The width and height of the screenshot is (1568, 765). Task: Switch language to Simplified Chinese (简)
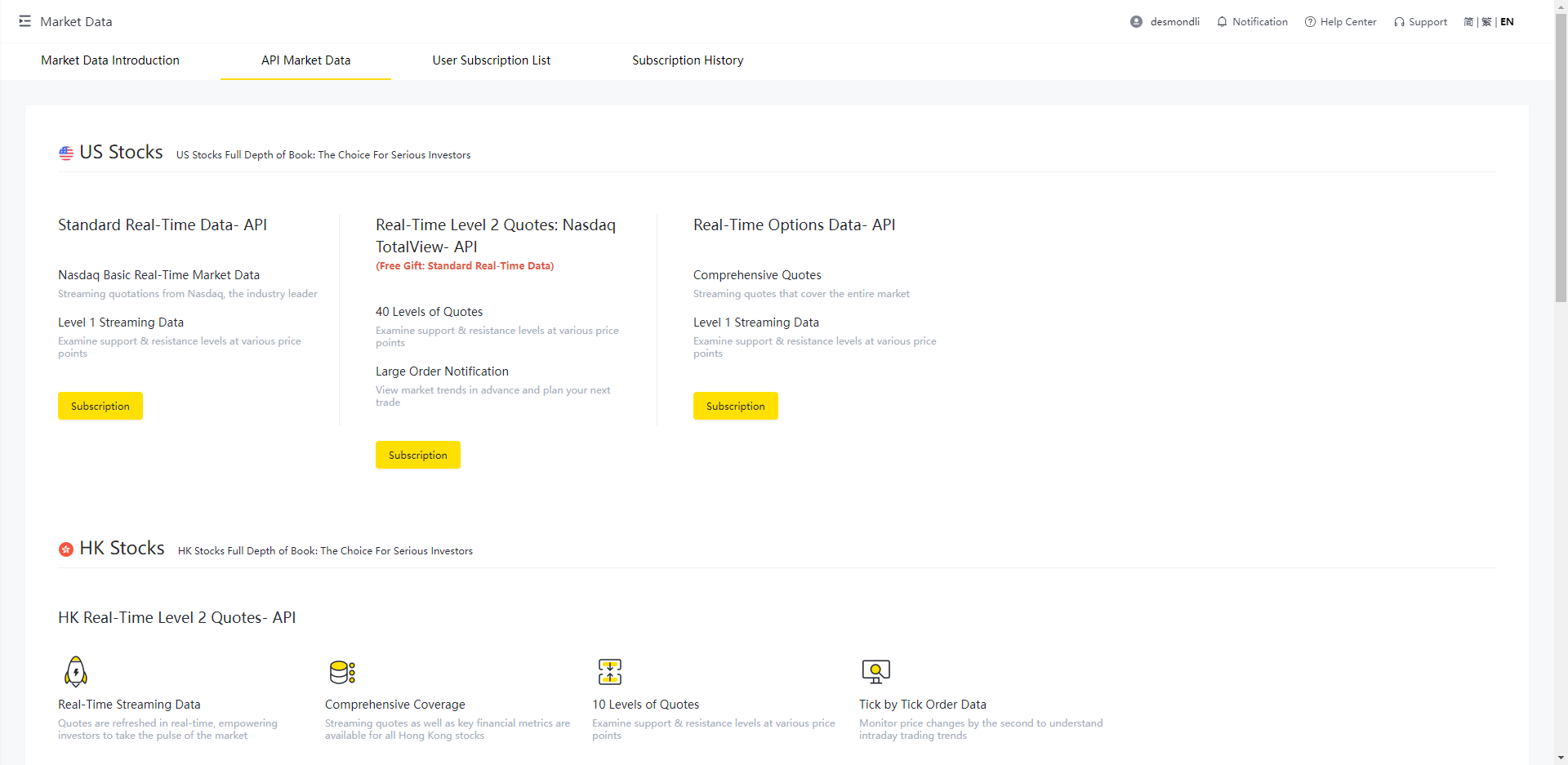[1468, 22]
